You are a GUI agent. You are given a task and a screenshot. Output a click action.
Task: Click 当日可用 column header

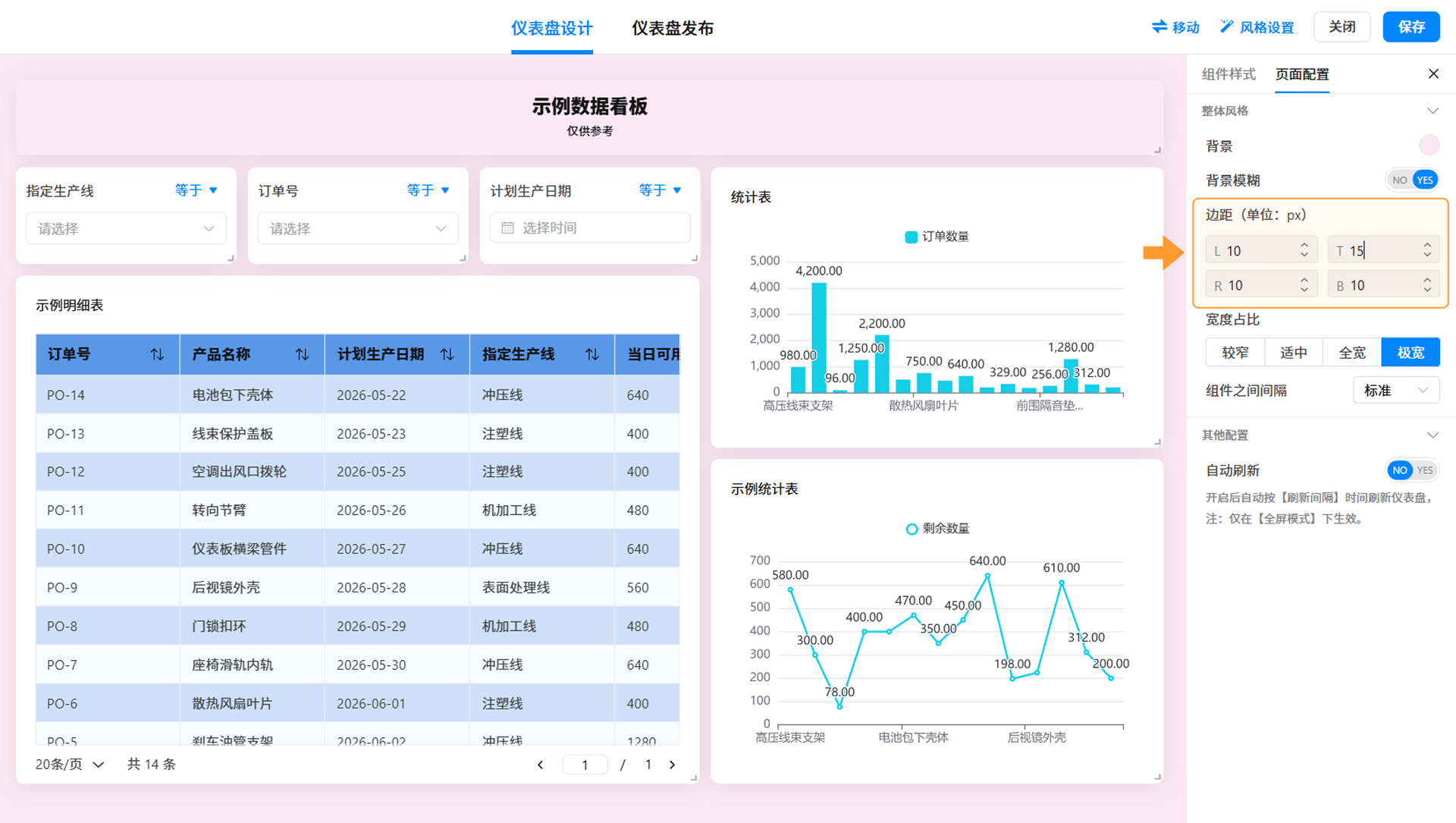click(x=648, y=354)
